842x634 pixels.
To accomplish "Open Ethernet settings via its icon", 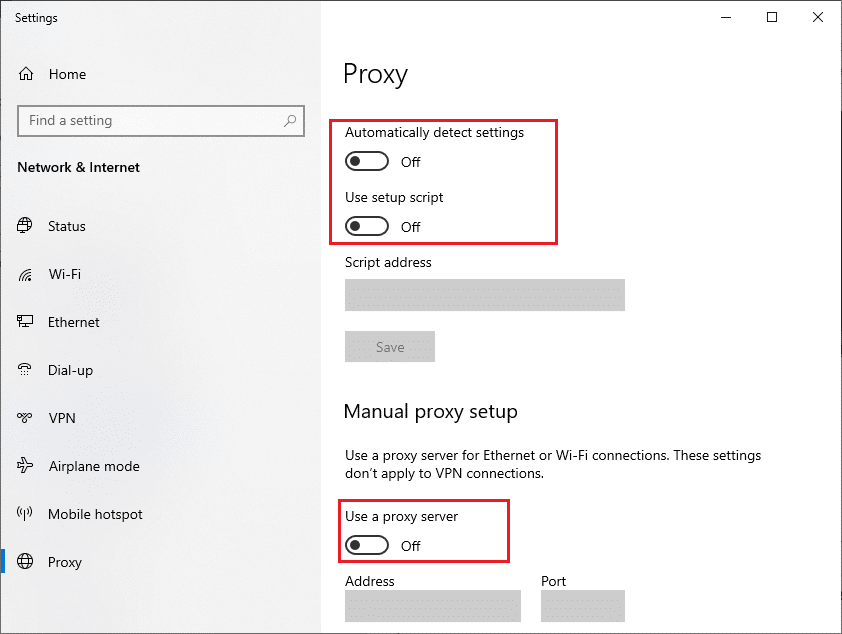I will point(23,322).
